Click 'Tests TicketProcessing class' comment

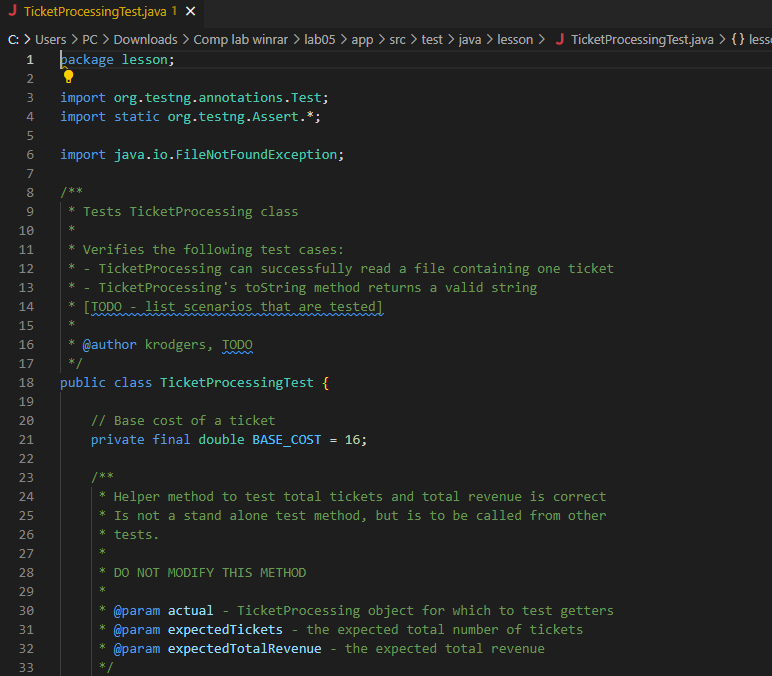(191, 212)
